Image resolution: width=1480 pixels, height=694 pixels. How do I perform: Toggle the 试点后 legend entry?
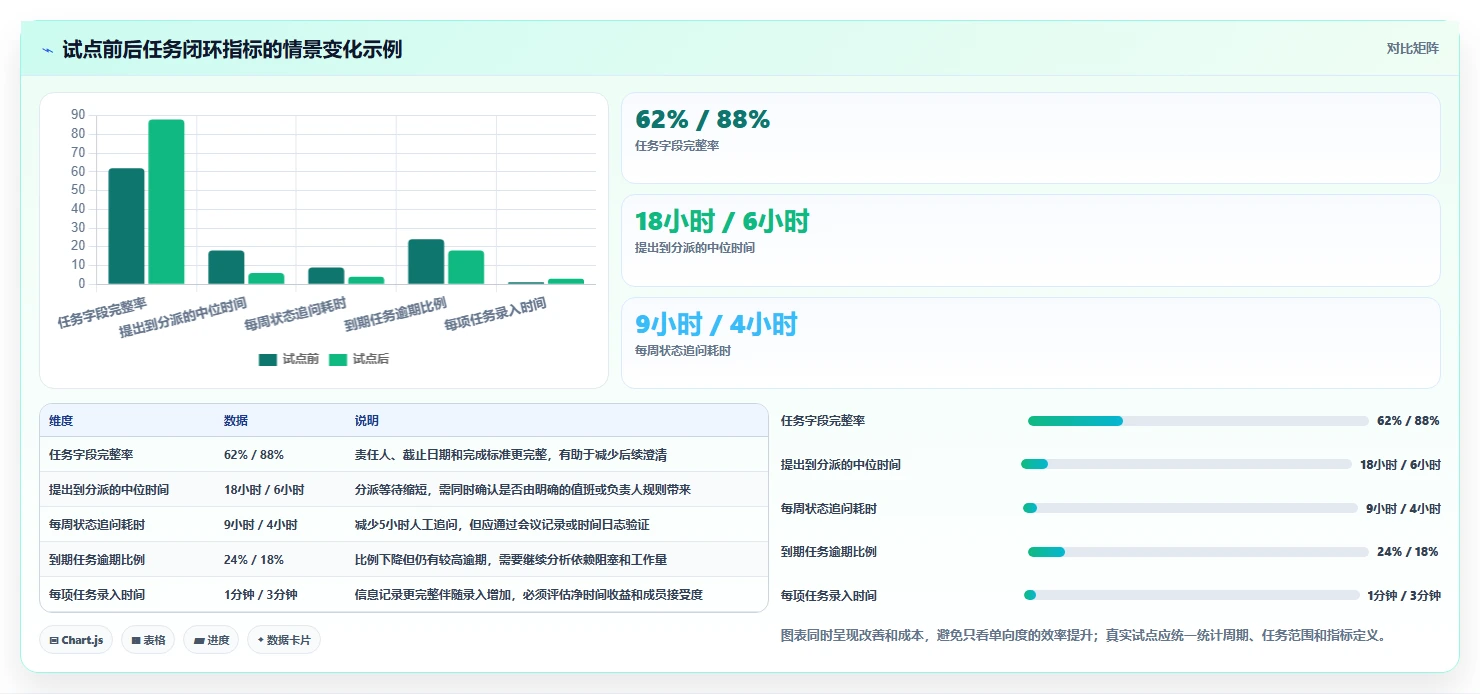[359, 359]
